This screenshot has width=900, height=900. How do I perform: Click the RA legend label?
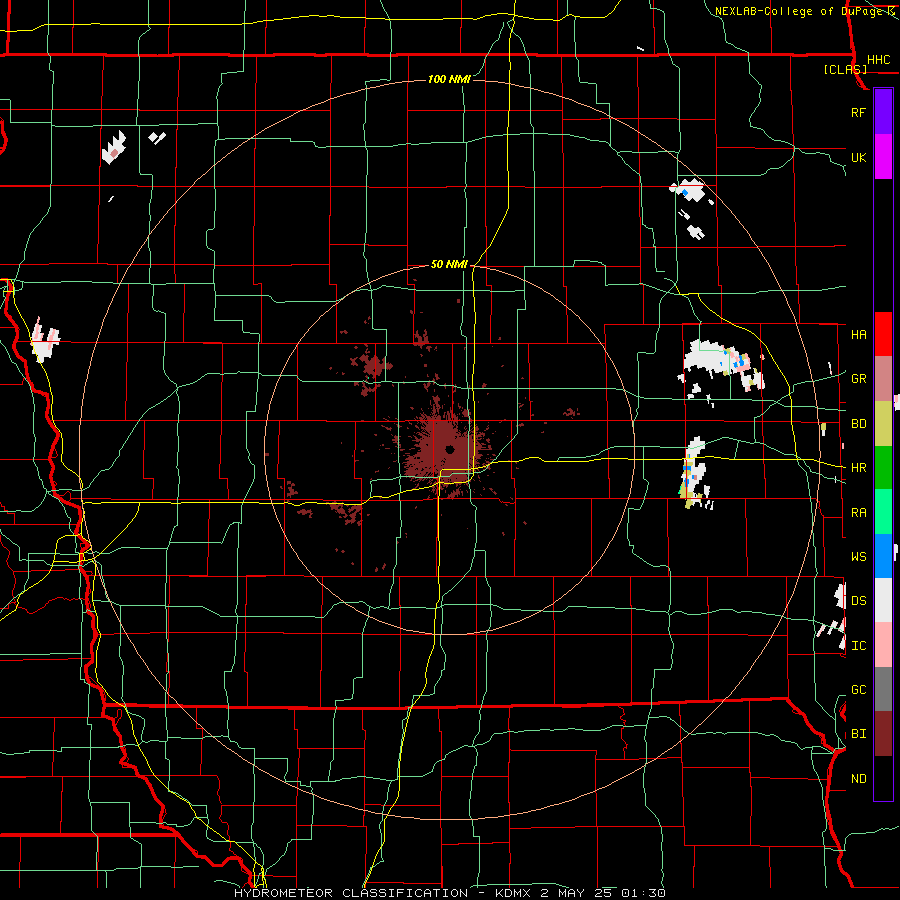859,513
